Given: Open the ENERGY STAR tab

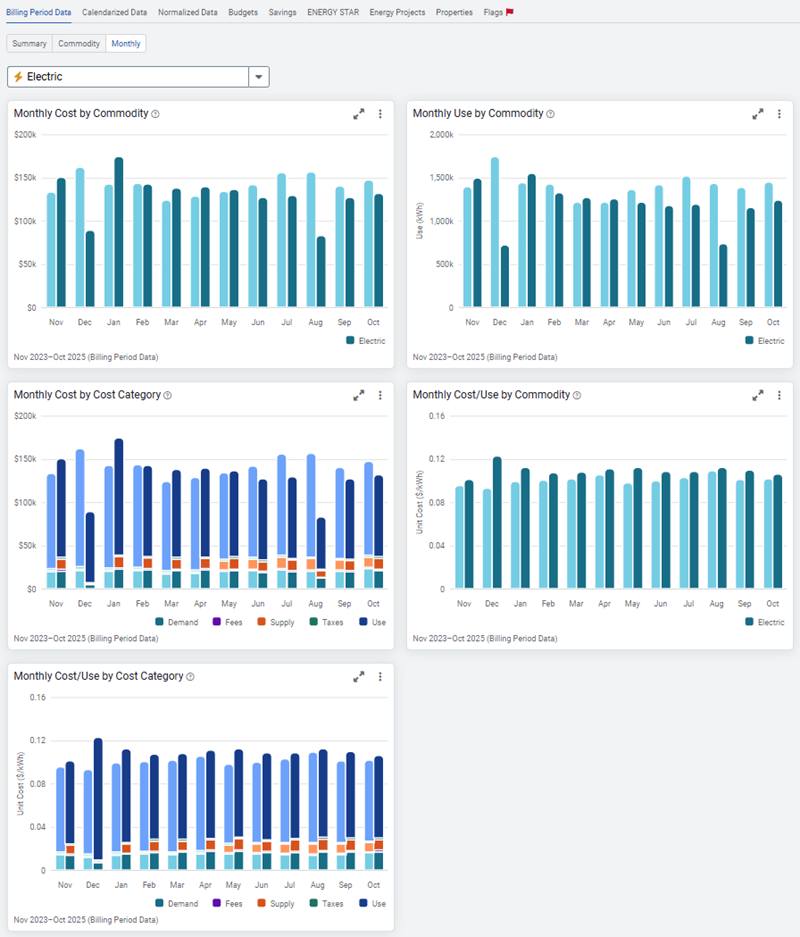Looking at the screenshot, I should pos(333,12).
